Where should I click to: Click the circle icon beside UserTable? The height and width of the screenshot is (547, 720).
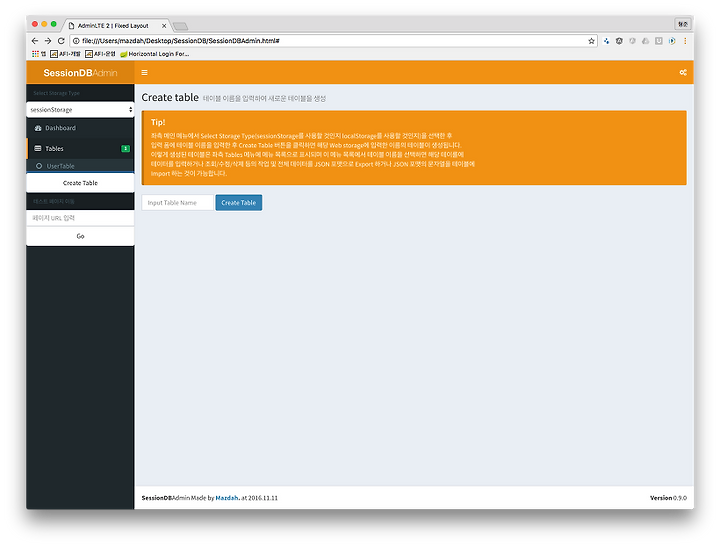[x=39, y=166]
